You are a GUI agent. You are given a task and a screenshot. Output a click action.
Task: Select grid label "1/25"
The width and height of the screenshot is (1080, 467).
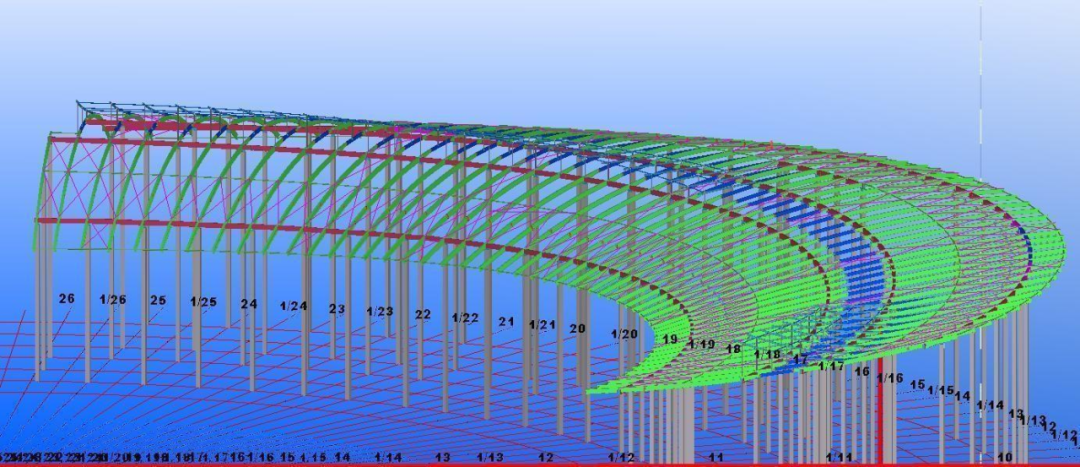tap(203, 302)
